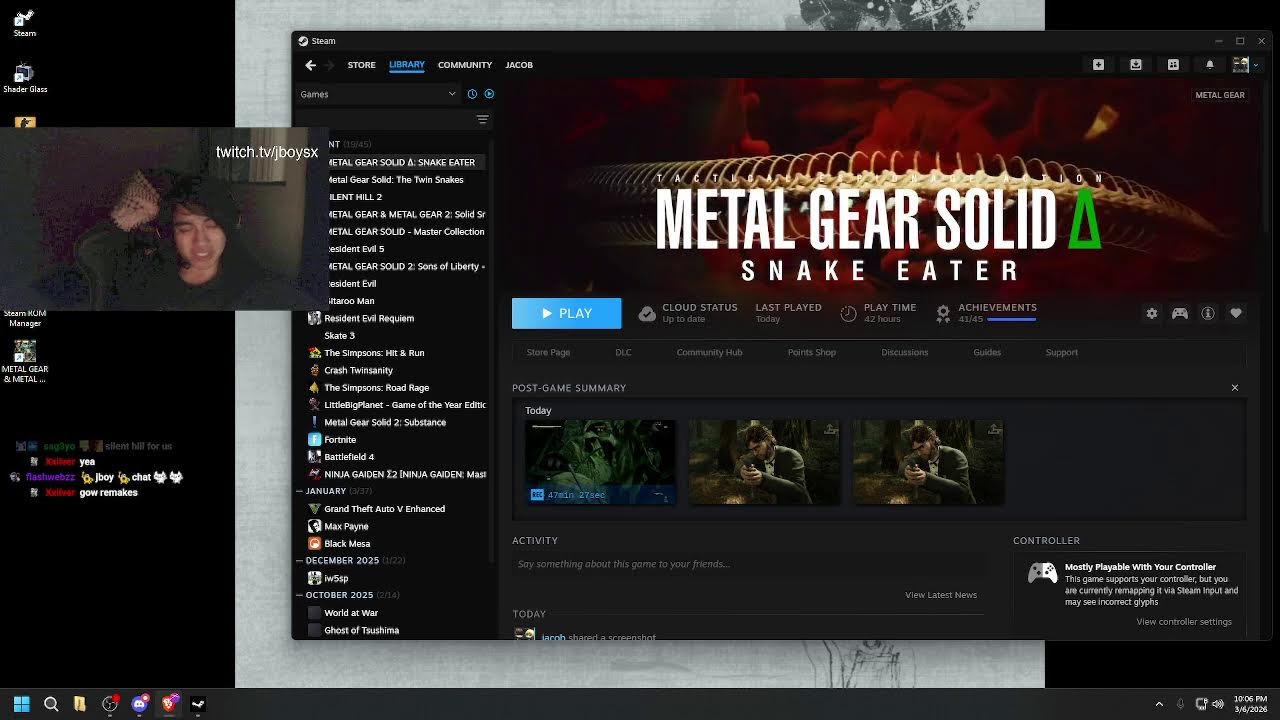
Task: Open the Points Shop link
Action: pos(812,353)
